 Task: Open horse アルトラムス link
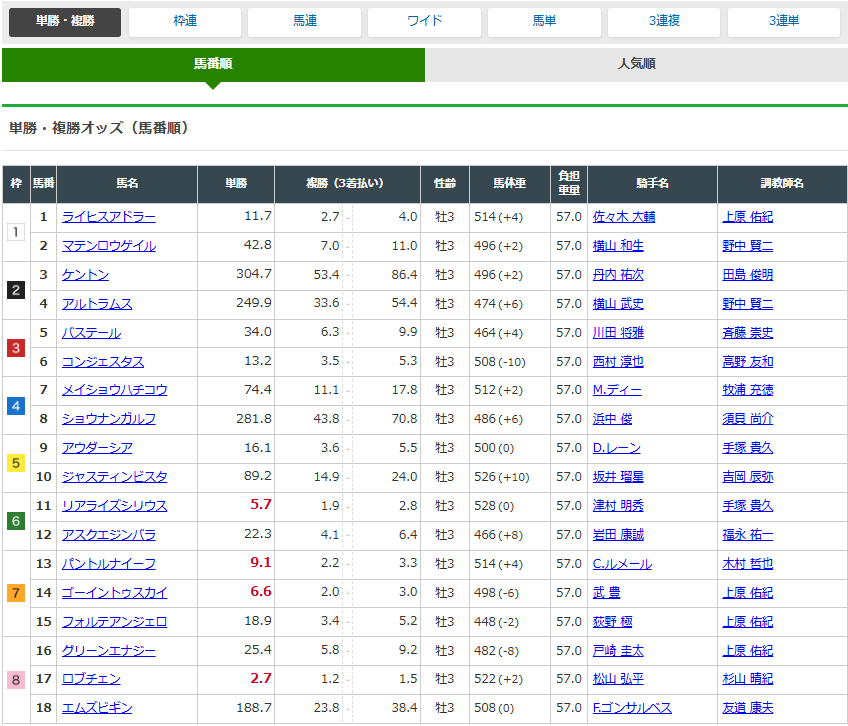(97, 304)
